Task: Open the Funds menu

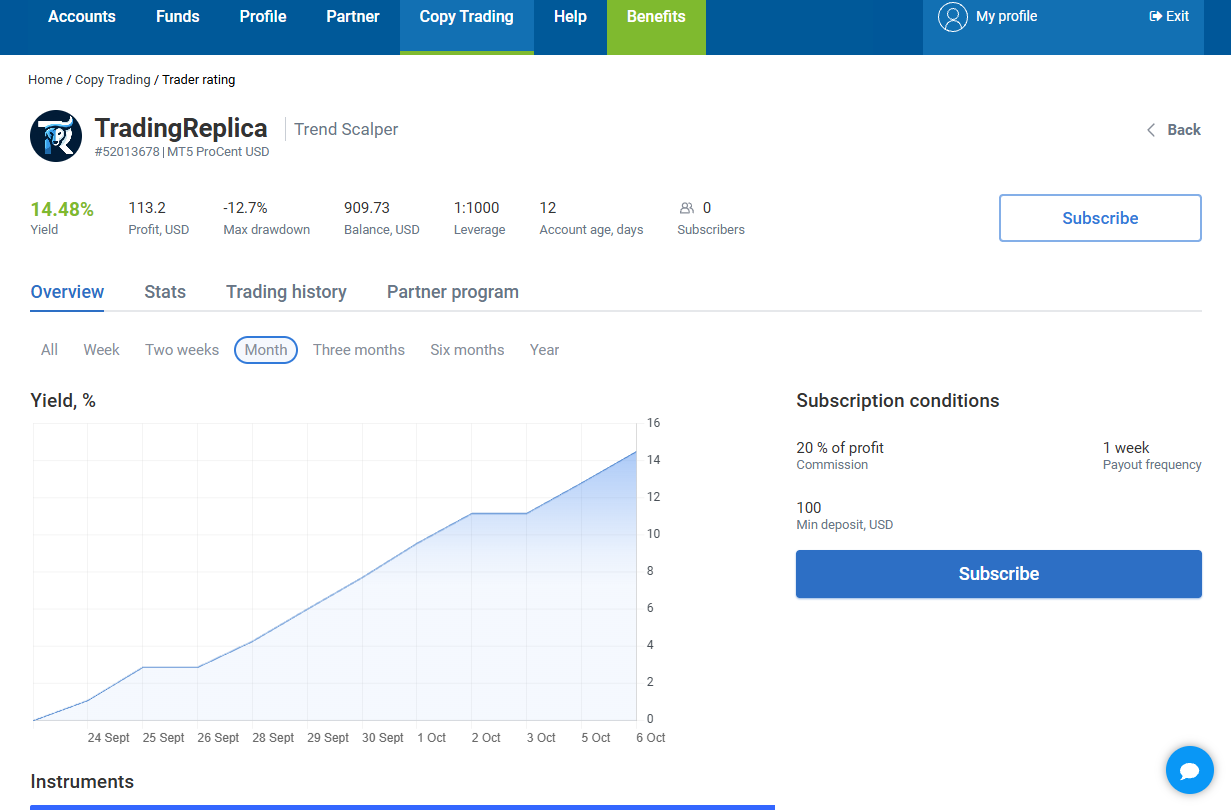Action: click(x=178, y=17)
